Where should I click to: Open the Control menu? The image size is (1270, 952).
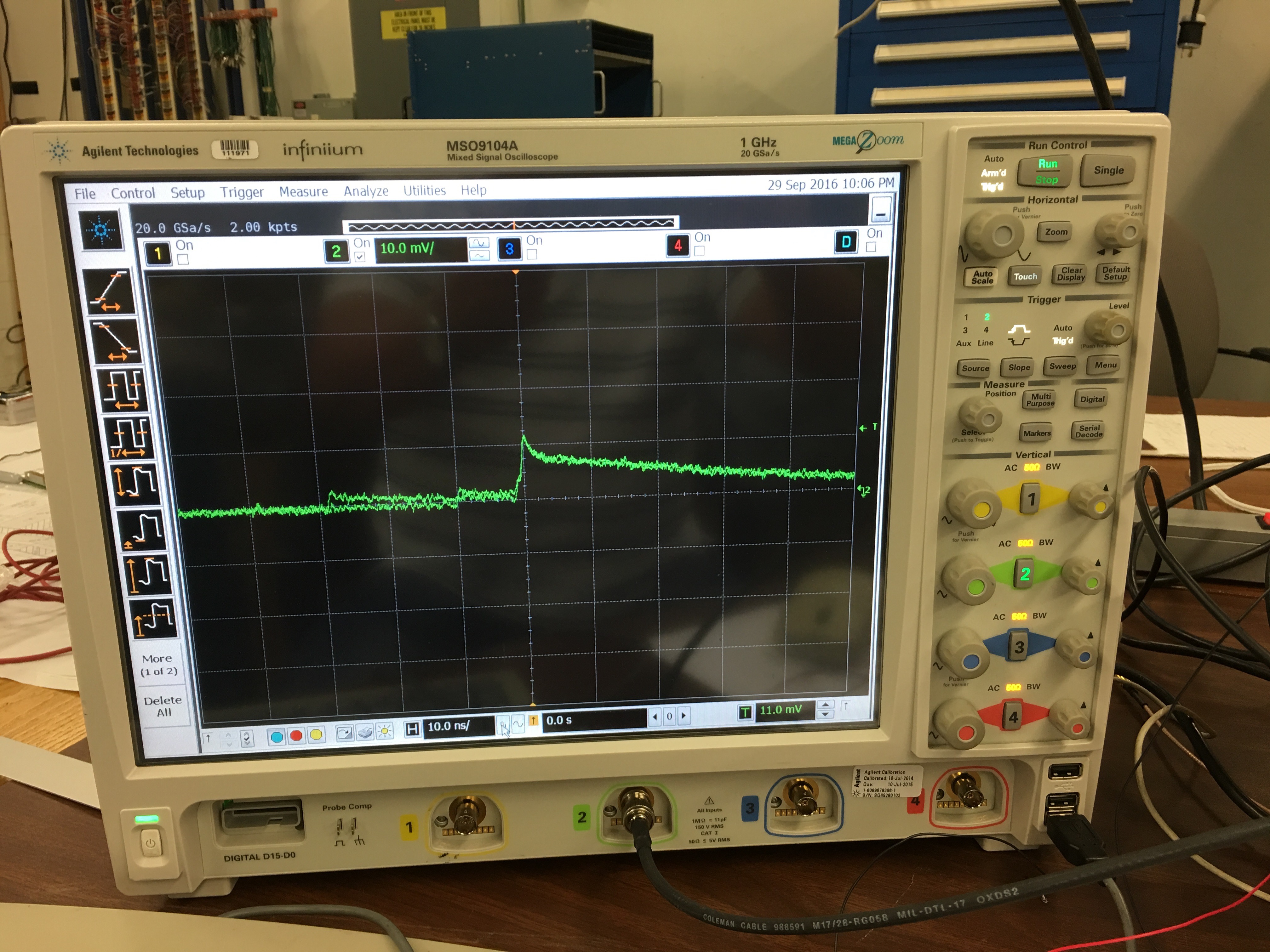tap(133, 193)
